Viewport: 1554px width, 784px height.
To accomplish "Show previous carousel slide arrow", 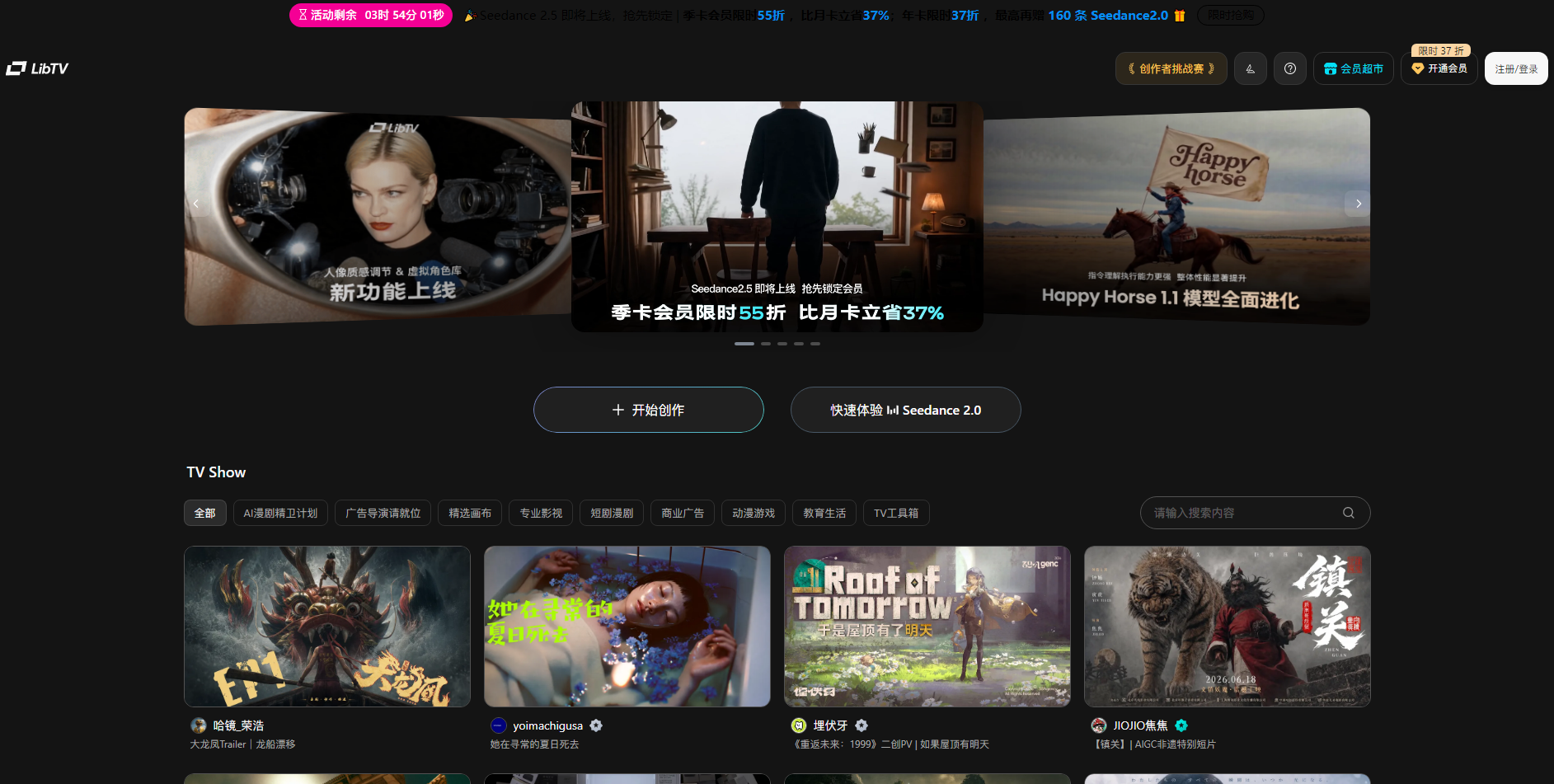I will (x=196, y=203).
